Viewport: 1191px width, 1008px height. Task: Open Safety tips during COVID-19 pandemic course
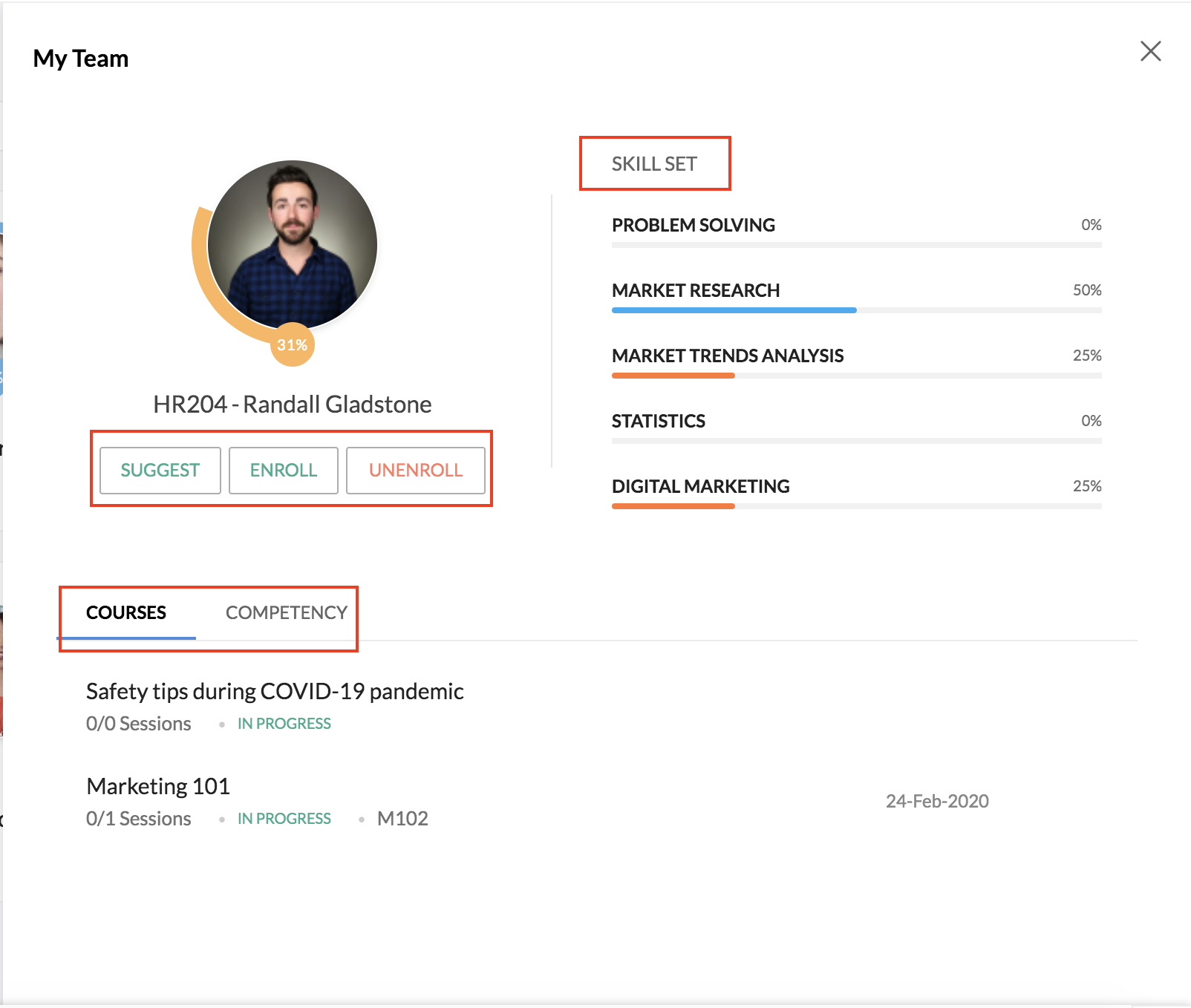pos(275,691)
